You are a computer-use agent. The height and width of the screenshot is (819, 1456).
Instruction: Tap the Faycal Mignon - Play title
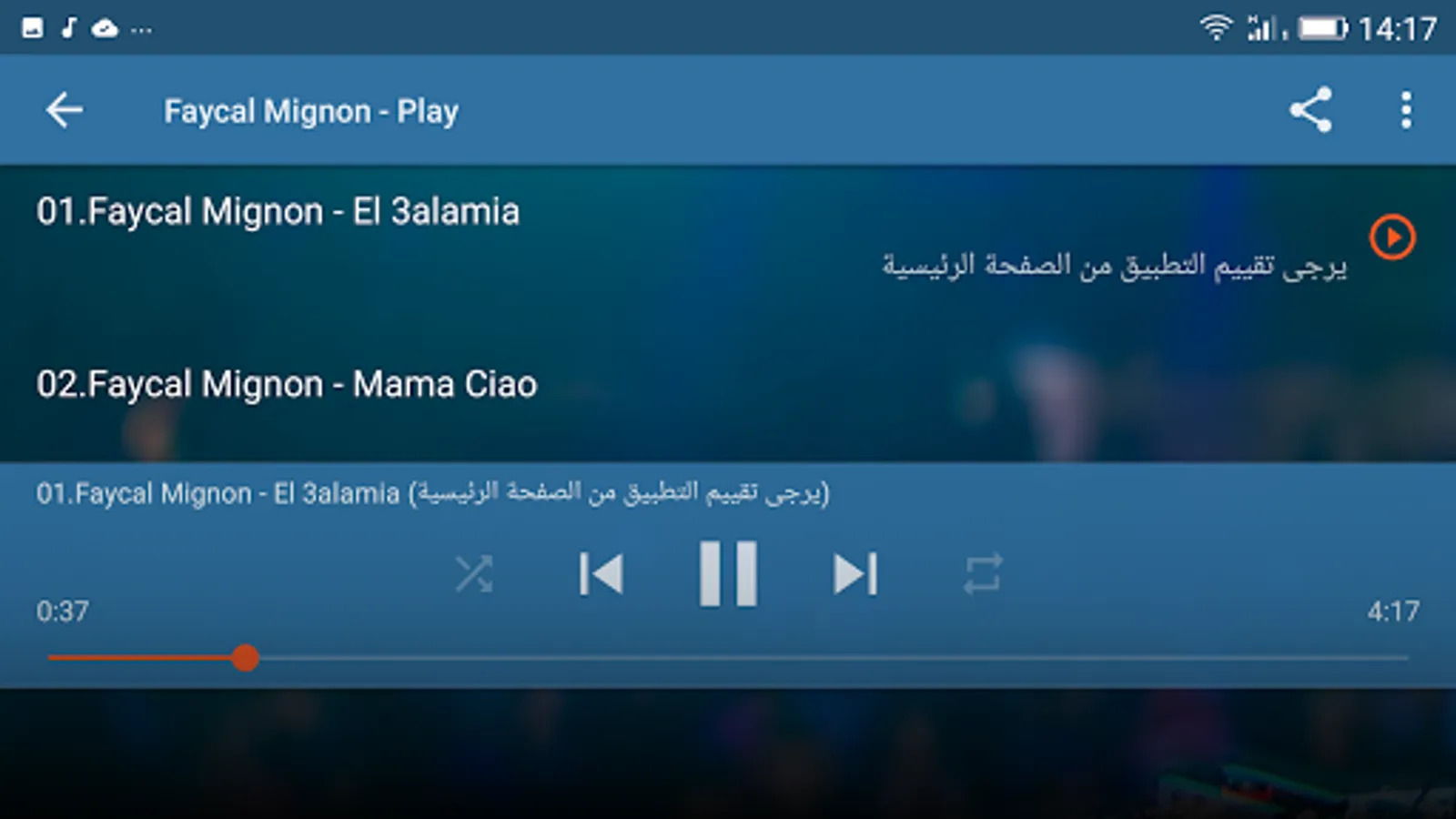pos(311,111)
